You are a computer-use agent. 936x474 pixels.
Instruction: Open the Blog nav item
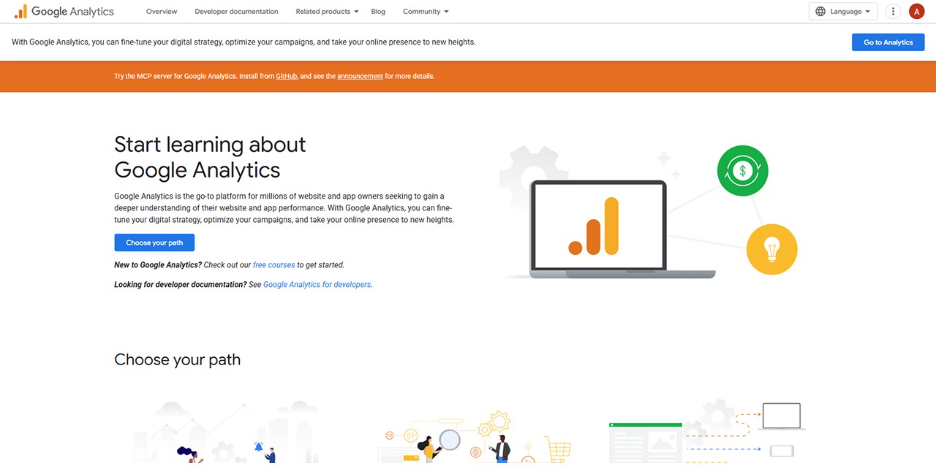click(x=378, y=11)
